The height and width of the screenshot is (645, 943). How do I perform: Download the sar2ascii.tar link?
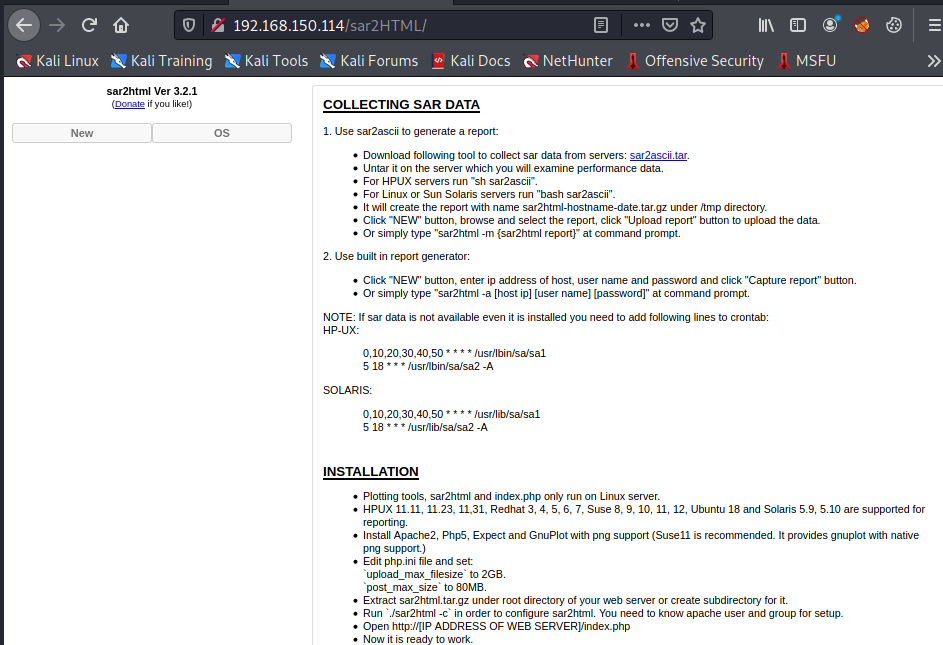(x=658, y=155)
